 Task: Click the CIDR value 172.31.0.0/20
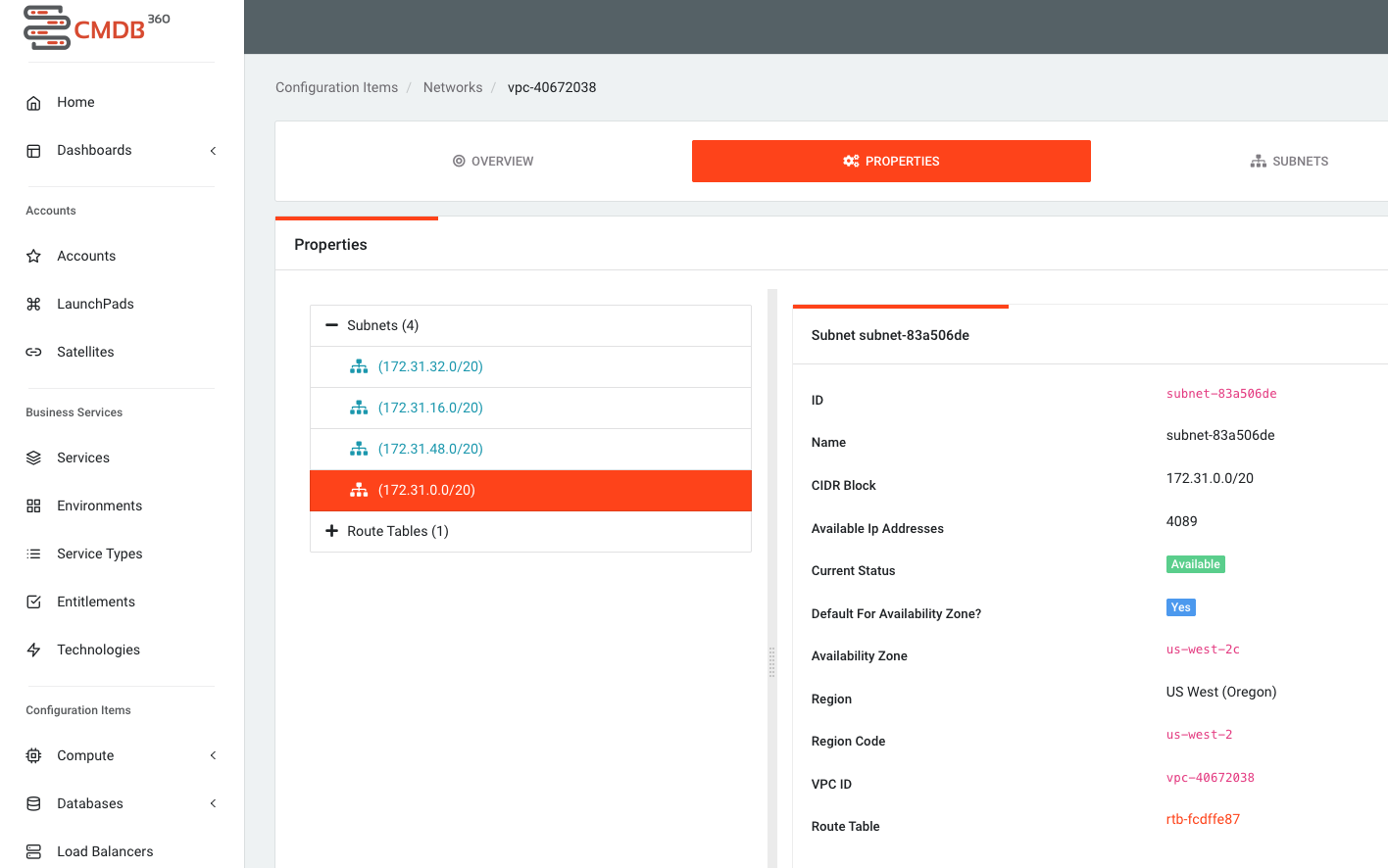[1210, 479]
